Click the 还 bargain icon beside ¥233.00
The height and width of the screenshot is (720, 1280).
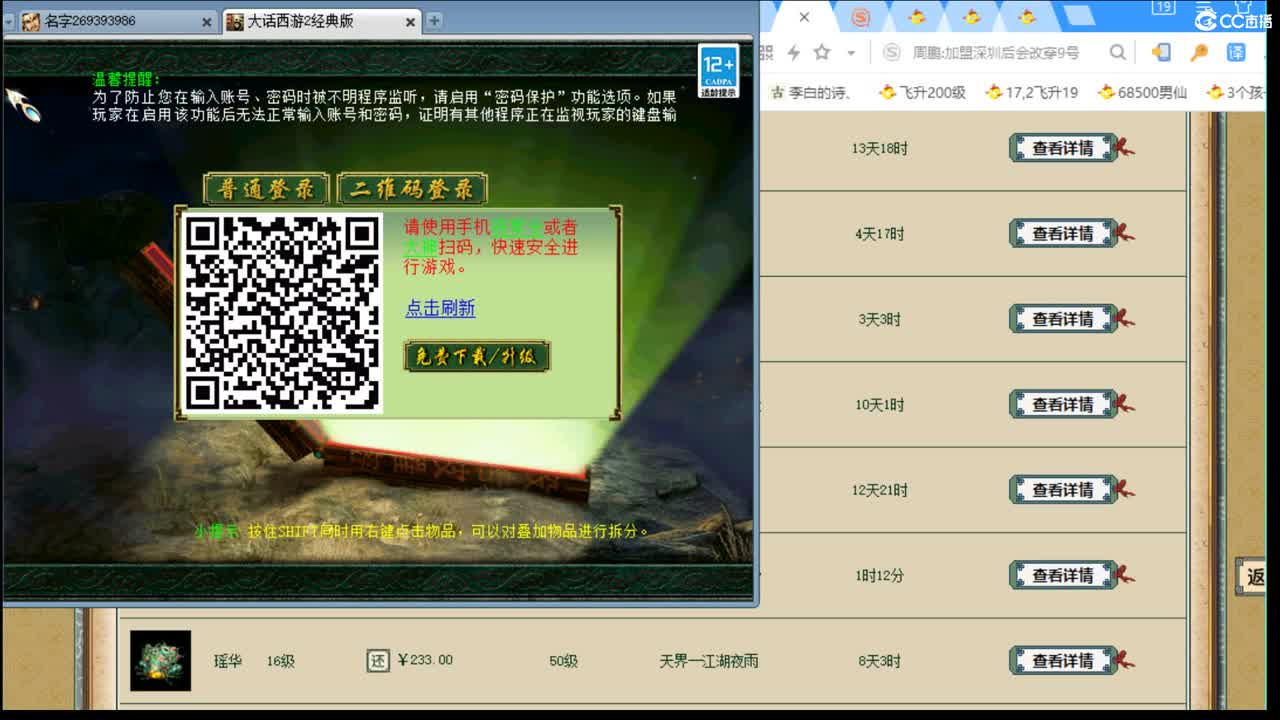[377, 661]
